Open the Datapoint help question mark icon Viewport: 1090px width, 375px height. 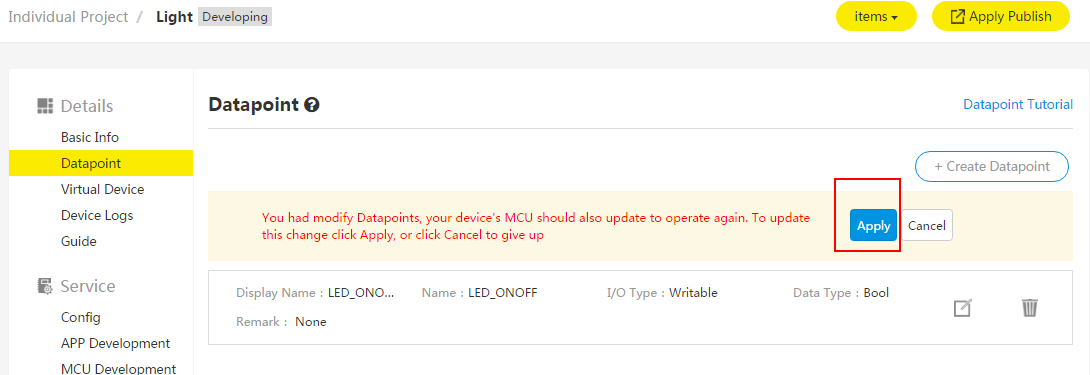pyautogui.click(x=312, y=105)
